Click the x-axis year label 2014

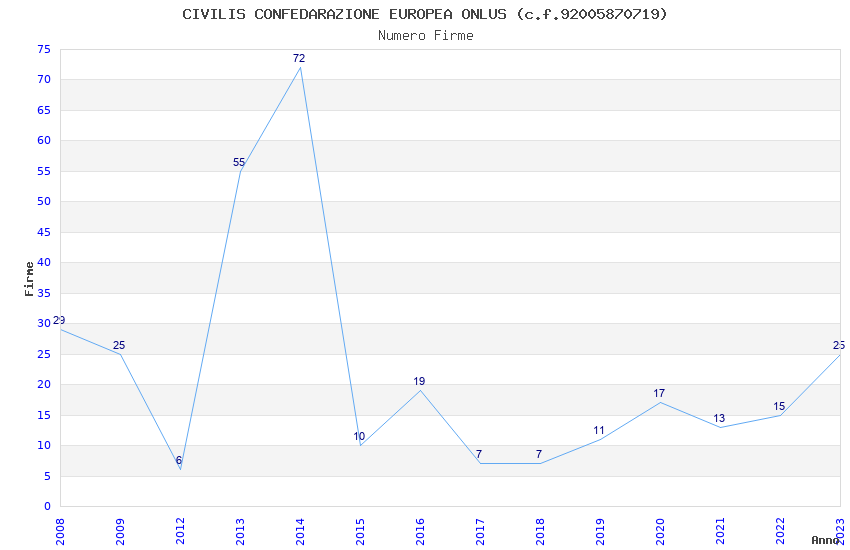(300, 531)
